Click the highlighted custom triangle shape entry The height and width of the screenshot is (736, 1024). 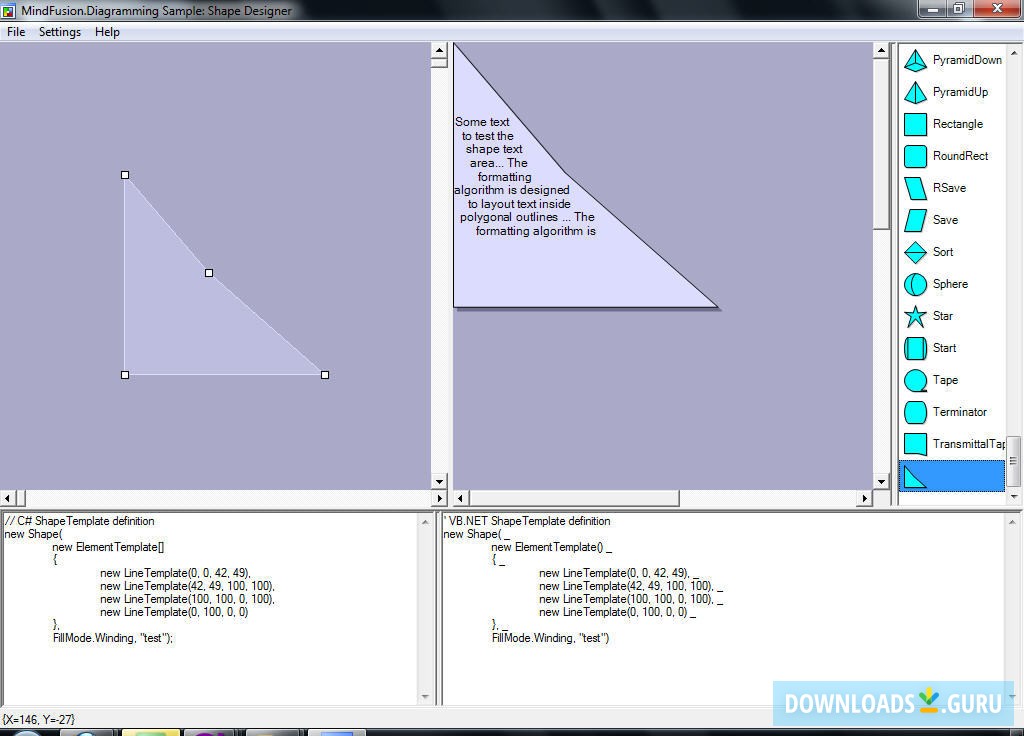950,476
